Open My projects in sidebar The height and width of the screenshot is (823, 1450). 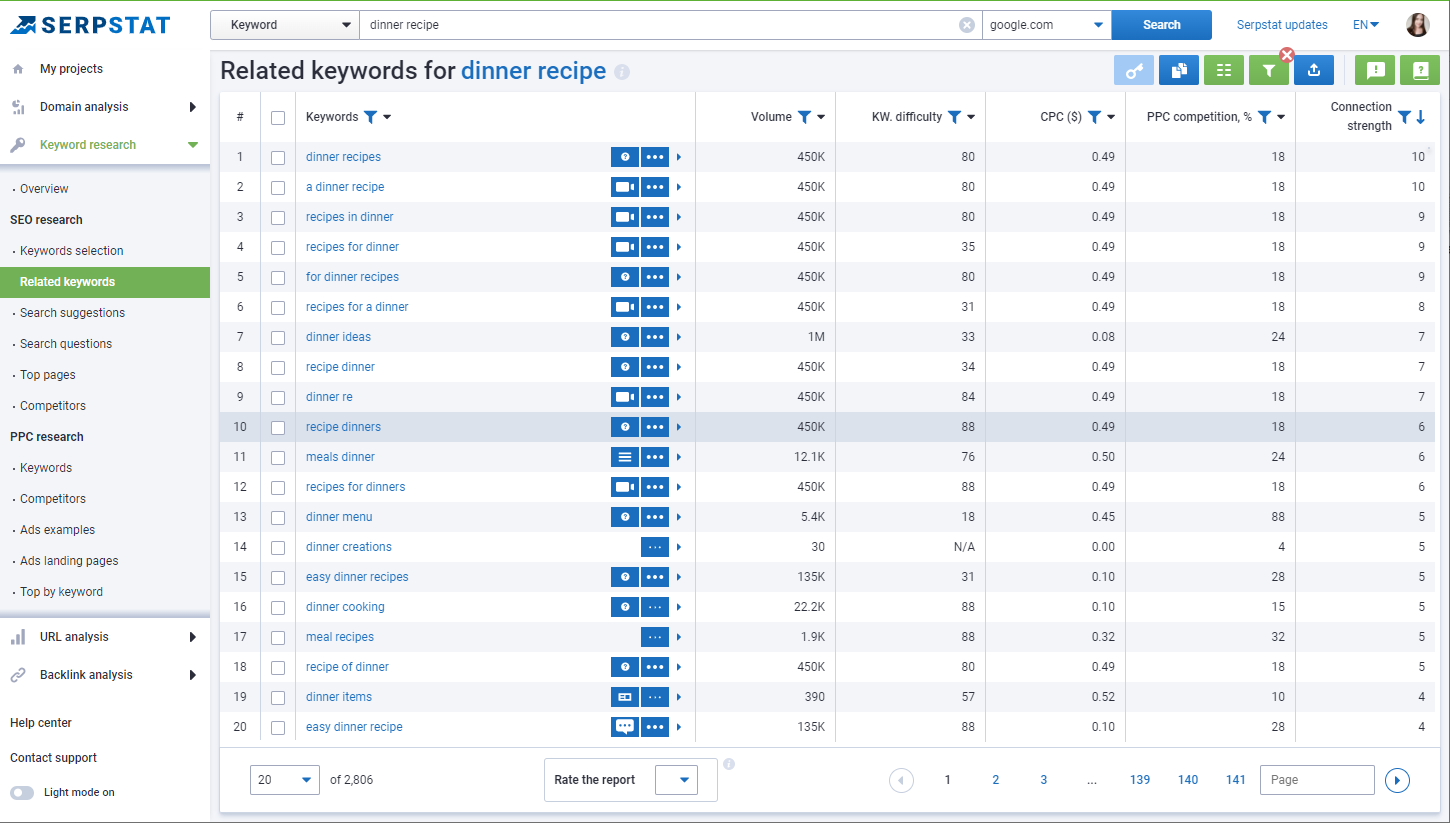pos(71,69)
